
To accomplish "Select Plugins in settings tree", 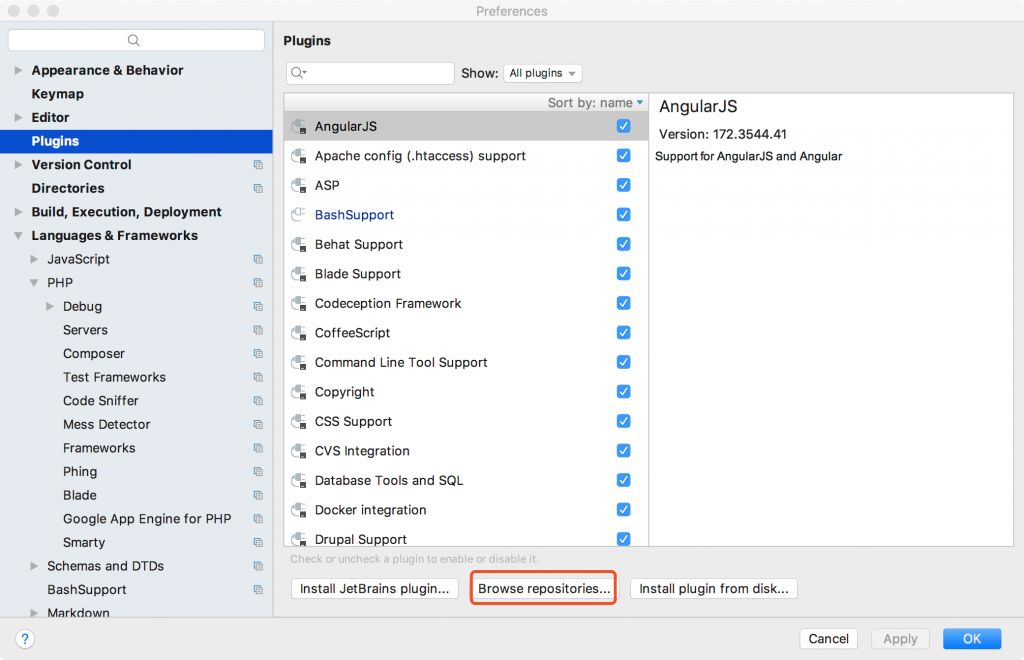I will (136, 141).
